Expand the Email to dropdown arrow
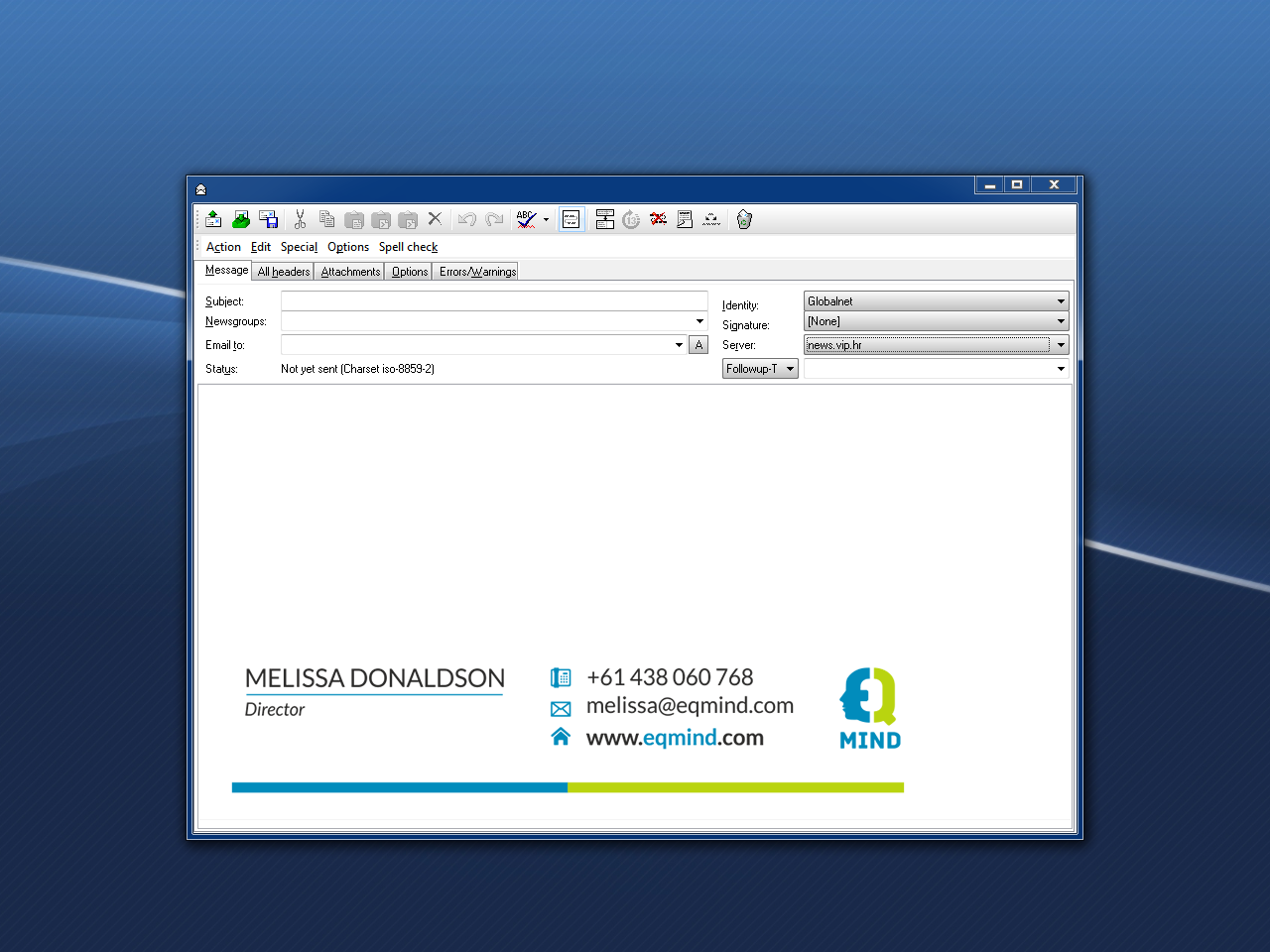Image resolution: width=1270 pixels, height=952 pixels. tap(679, 345)
